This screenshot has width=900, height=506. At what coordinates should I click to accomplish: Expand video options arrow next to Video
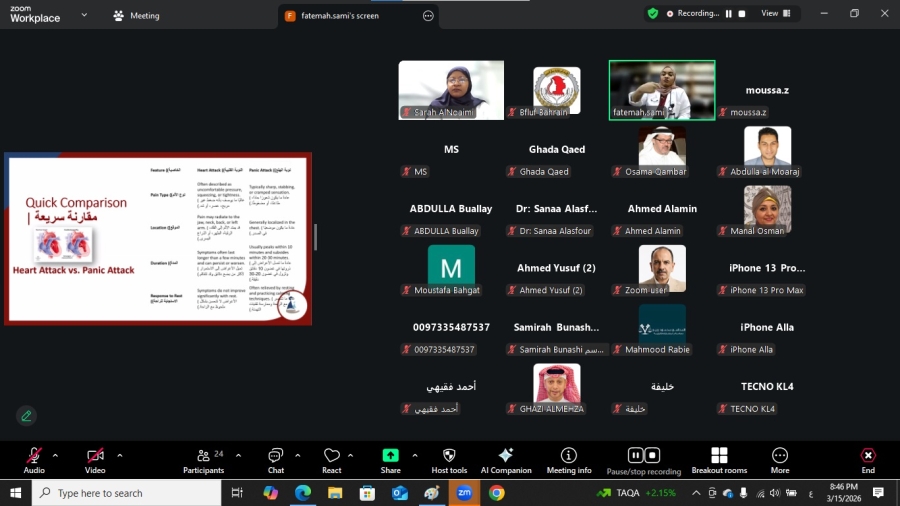pyautogui.click(x=119, y=455)
